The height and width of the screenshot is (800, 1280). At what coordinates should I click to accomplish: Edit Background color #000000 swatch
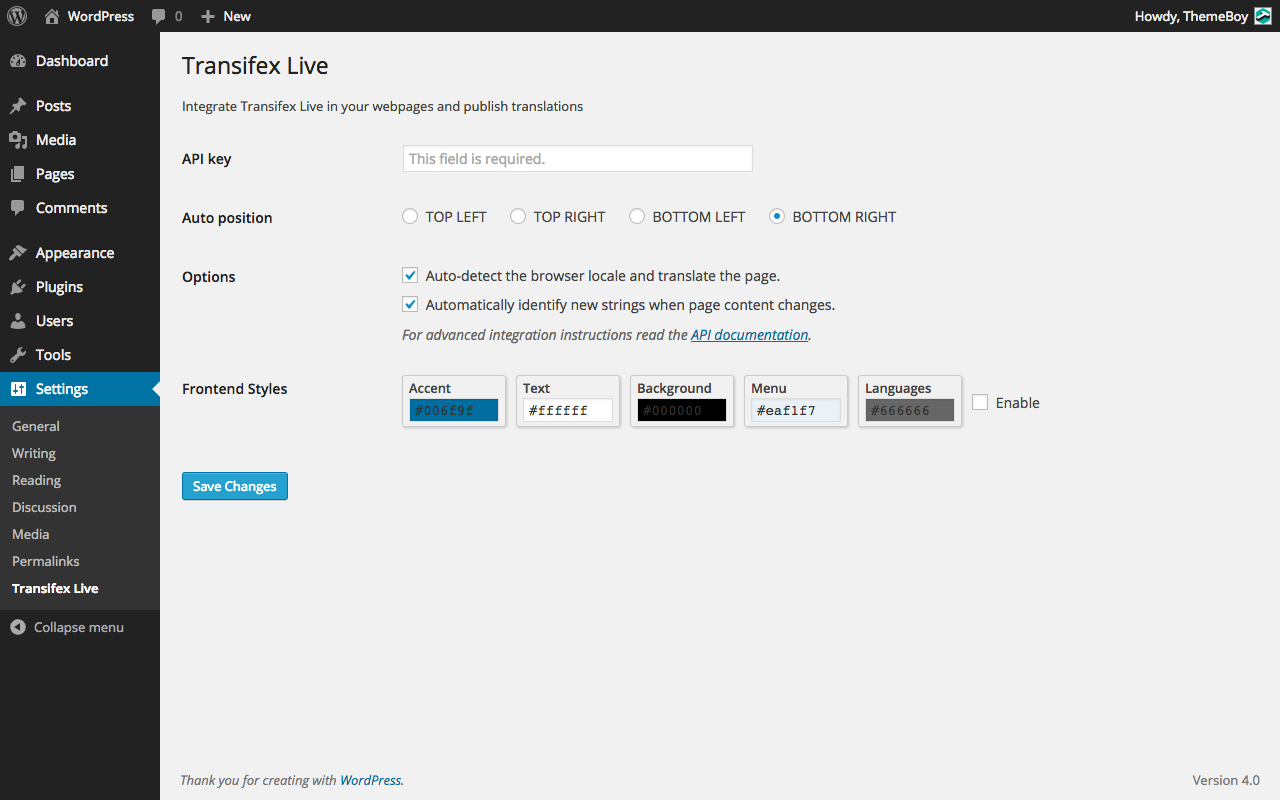(682, 410)
